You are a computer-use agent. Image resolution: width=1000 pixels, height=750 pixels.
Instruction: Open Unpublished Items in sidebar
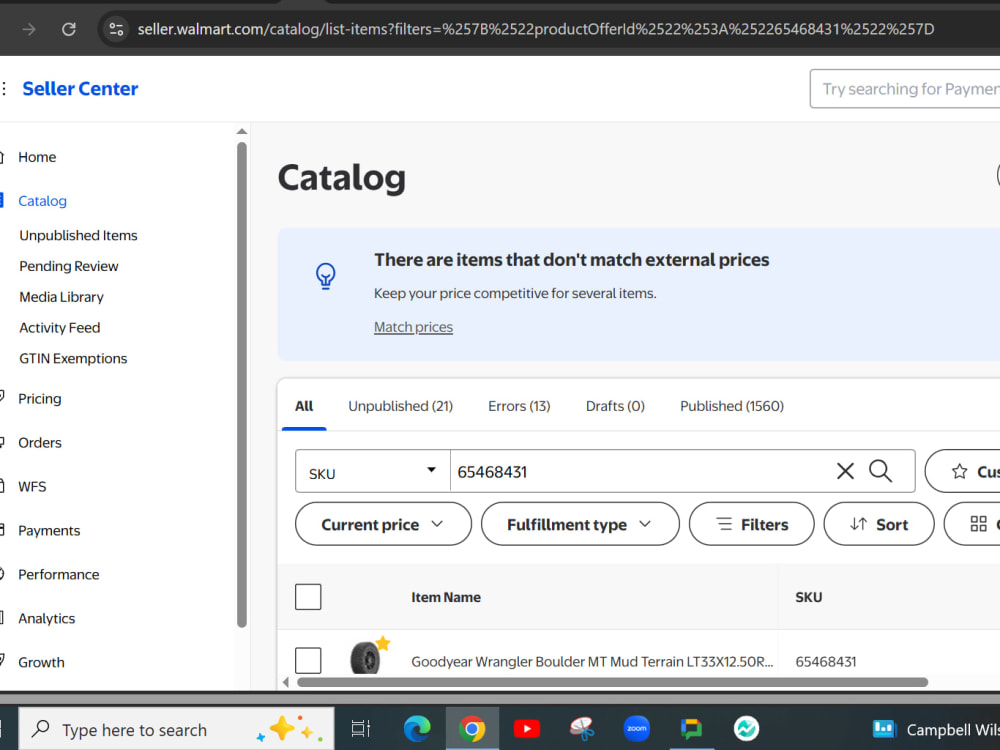coord(78,235)
